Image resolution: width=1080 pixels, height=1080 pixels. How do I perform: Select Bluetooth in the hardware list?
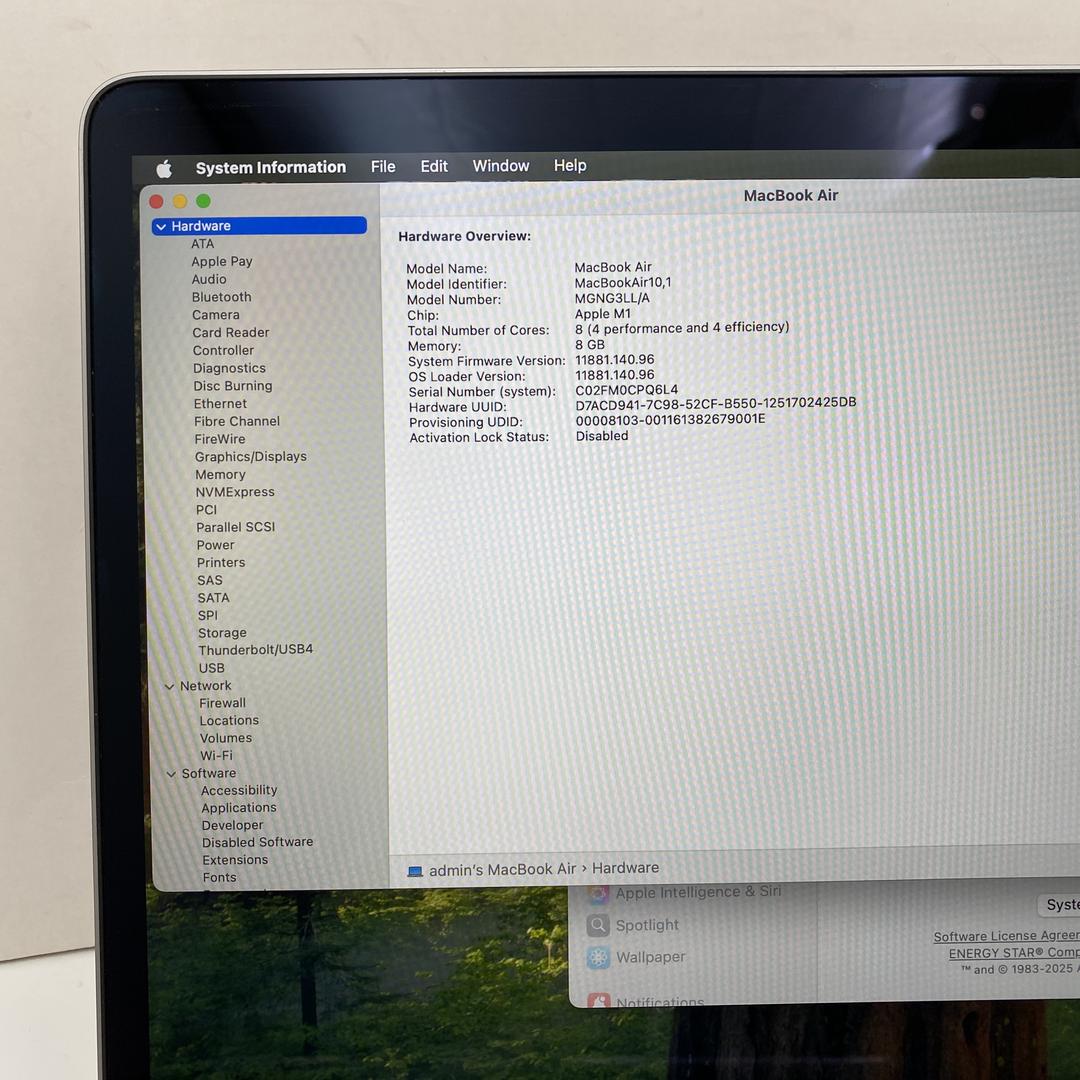point(221,297)
